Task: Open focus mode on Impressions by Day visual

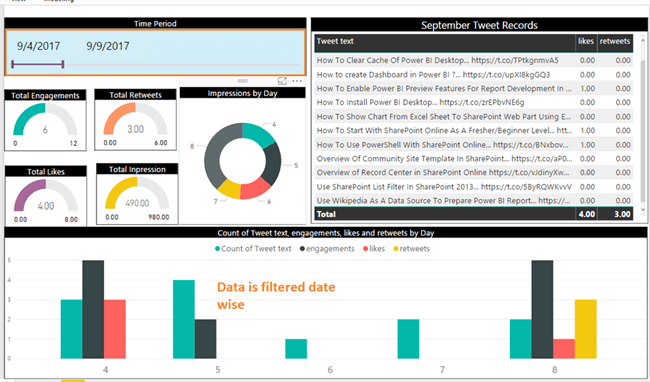Action: (x=282, y=81)
